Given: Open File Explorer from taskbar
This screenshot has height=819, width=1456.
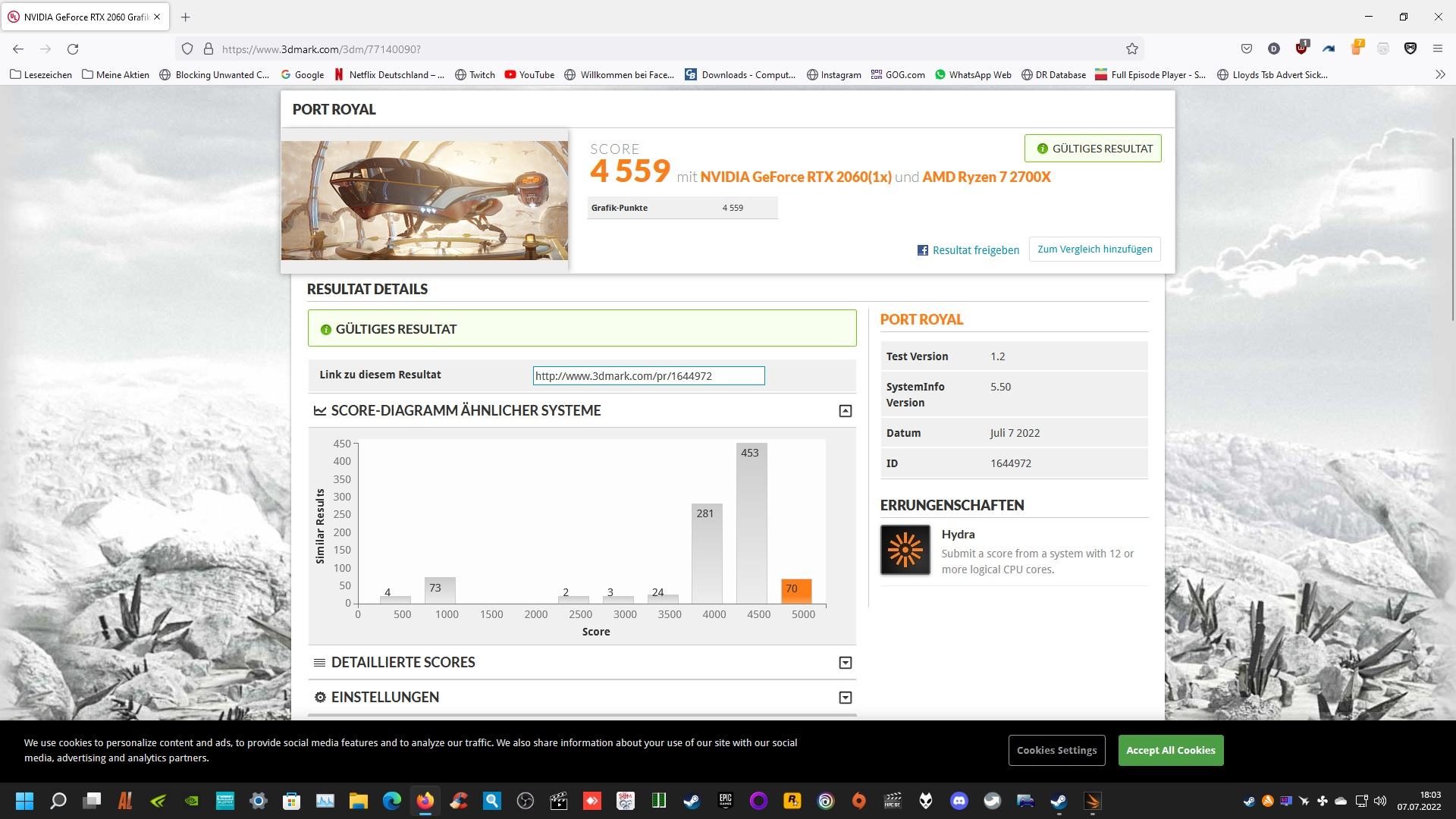Looking at the screenshot, I should tap(358, 801).
